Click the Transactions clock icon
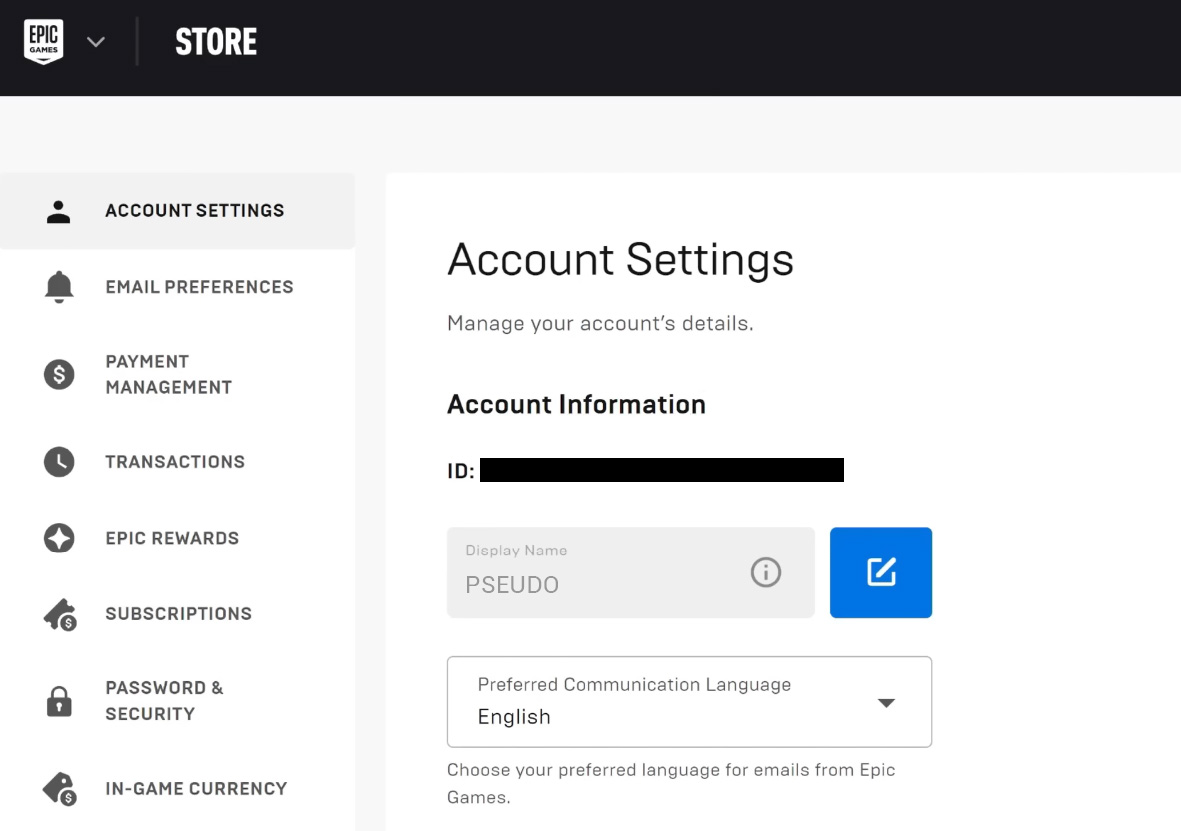This screenshot has width=1181, height=831. coord(59,462)
